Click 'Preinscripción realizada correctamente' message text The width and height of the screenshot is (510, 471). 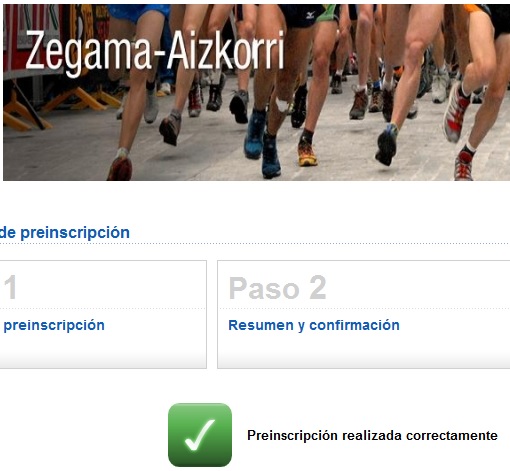372,435
